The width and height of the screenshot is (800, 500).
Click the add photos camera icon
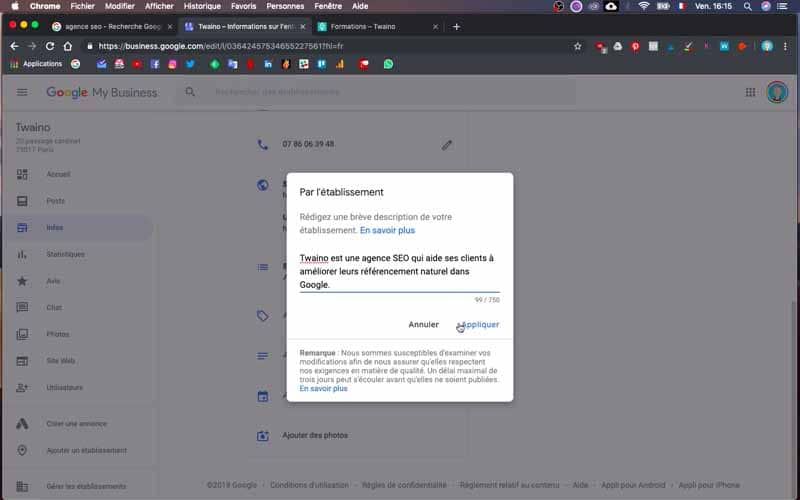click(262, 436)
